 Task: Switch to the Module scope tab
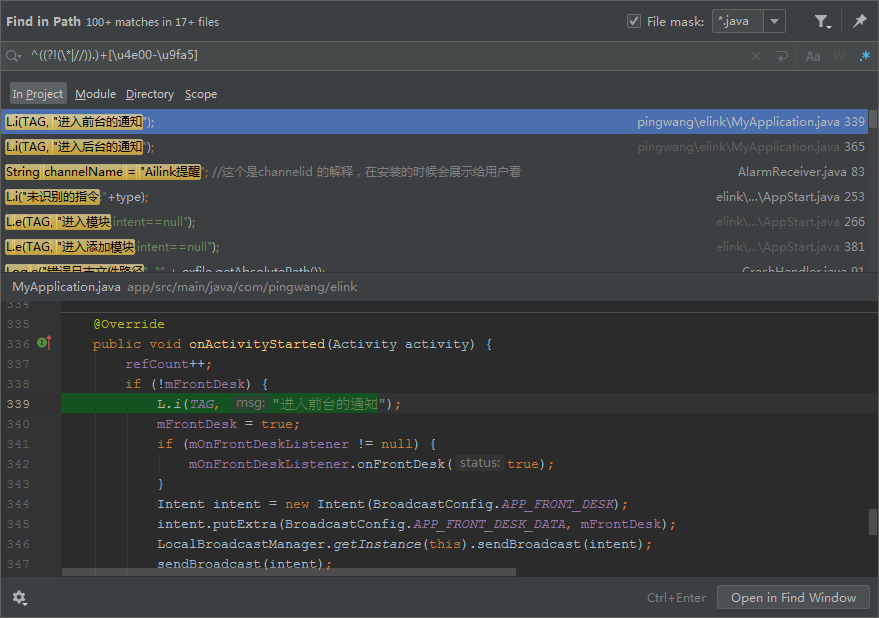pyautogui.click(x=95, y=94)
